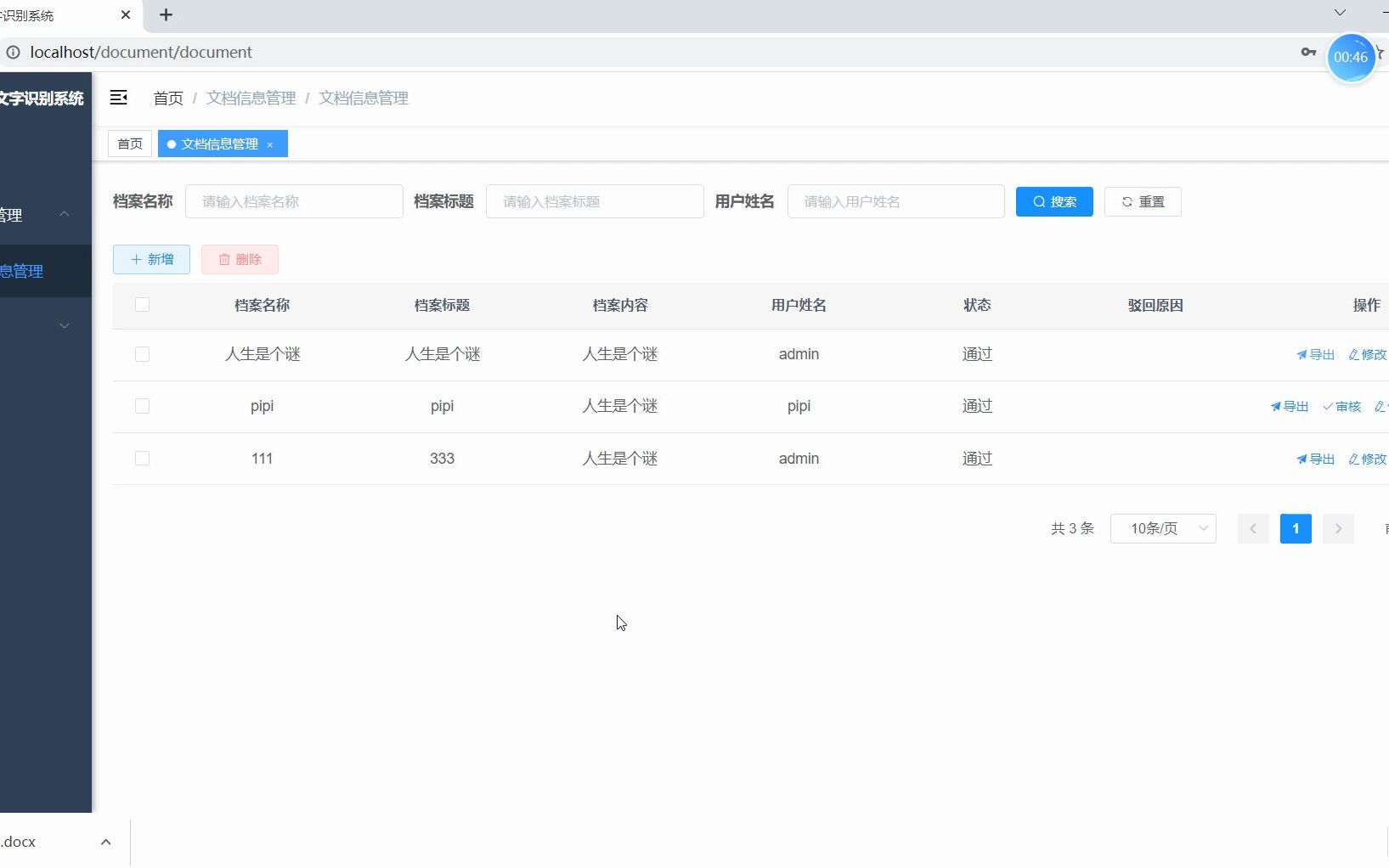Open a new browser tab with plus icon
The image size is (1389, 868).
point(166,15)
